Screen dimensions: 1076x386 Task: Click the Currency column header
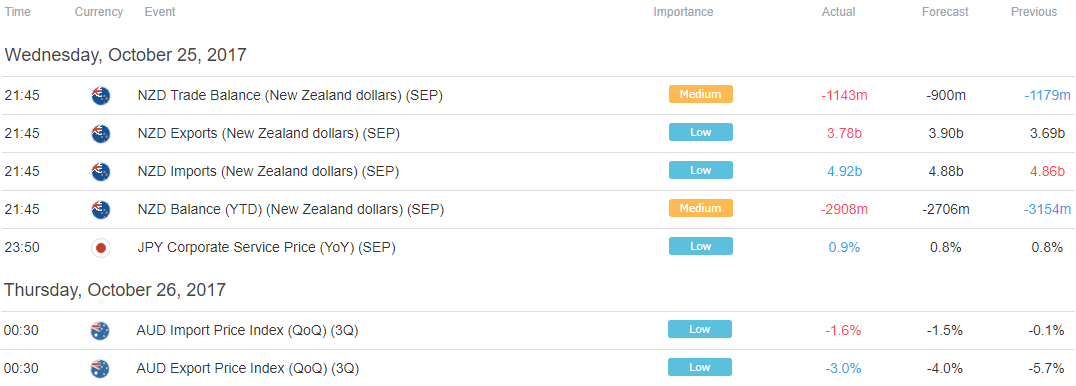click(99, 12)
